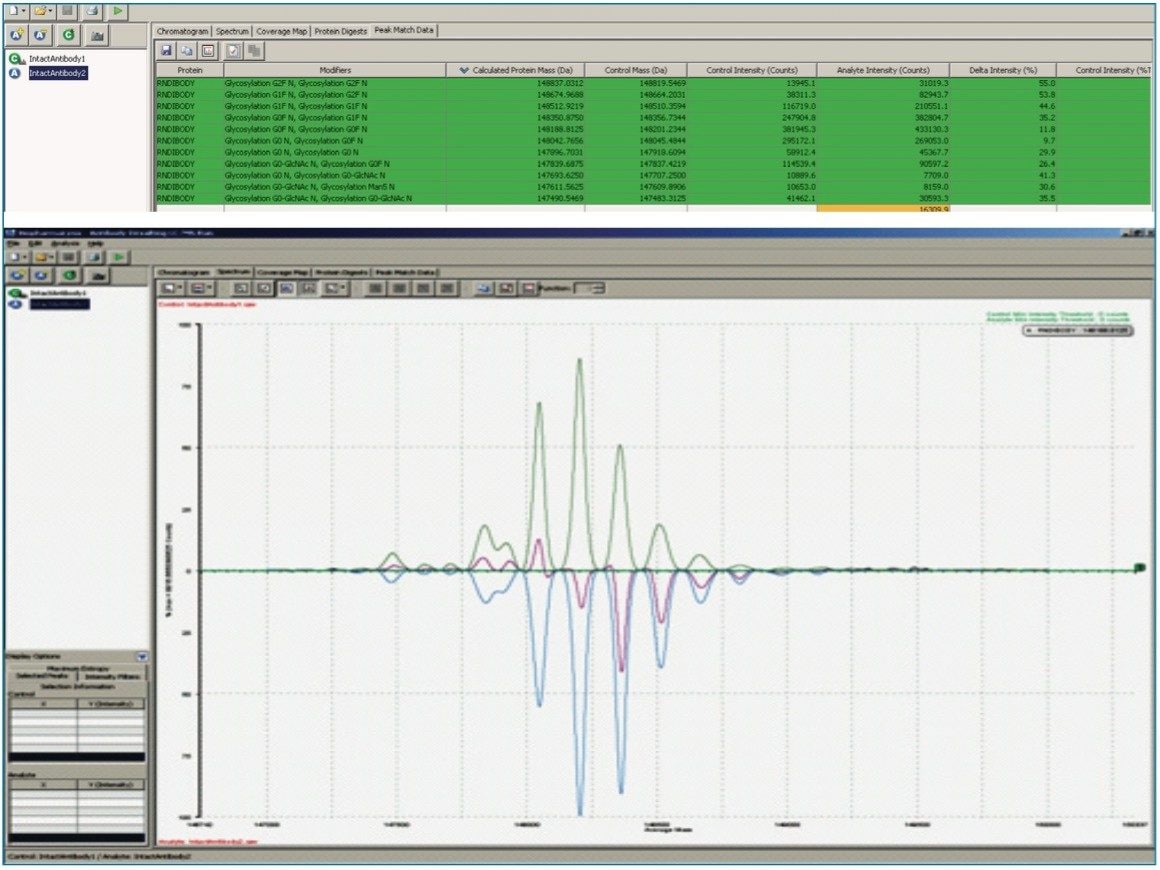This screenshot has height=870, width=1160.
Task: Open Protein Digests tab in upper window
Action: [x=340, y=32]
